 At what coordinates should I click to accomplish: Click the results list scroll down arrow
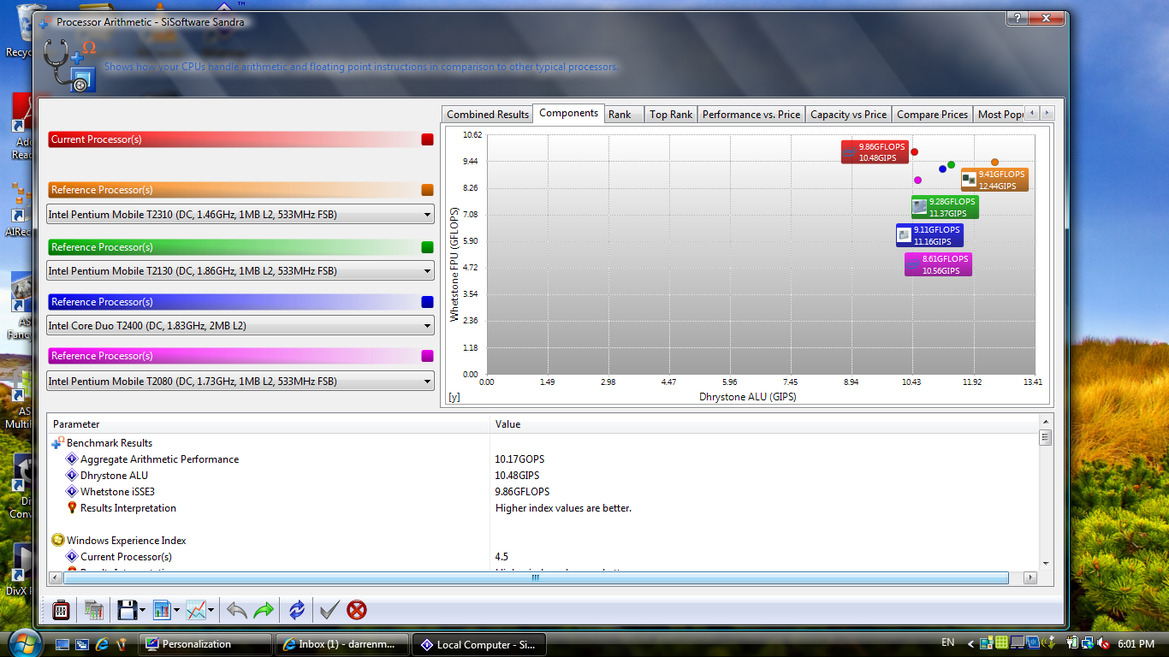(1045, 563)
